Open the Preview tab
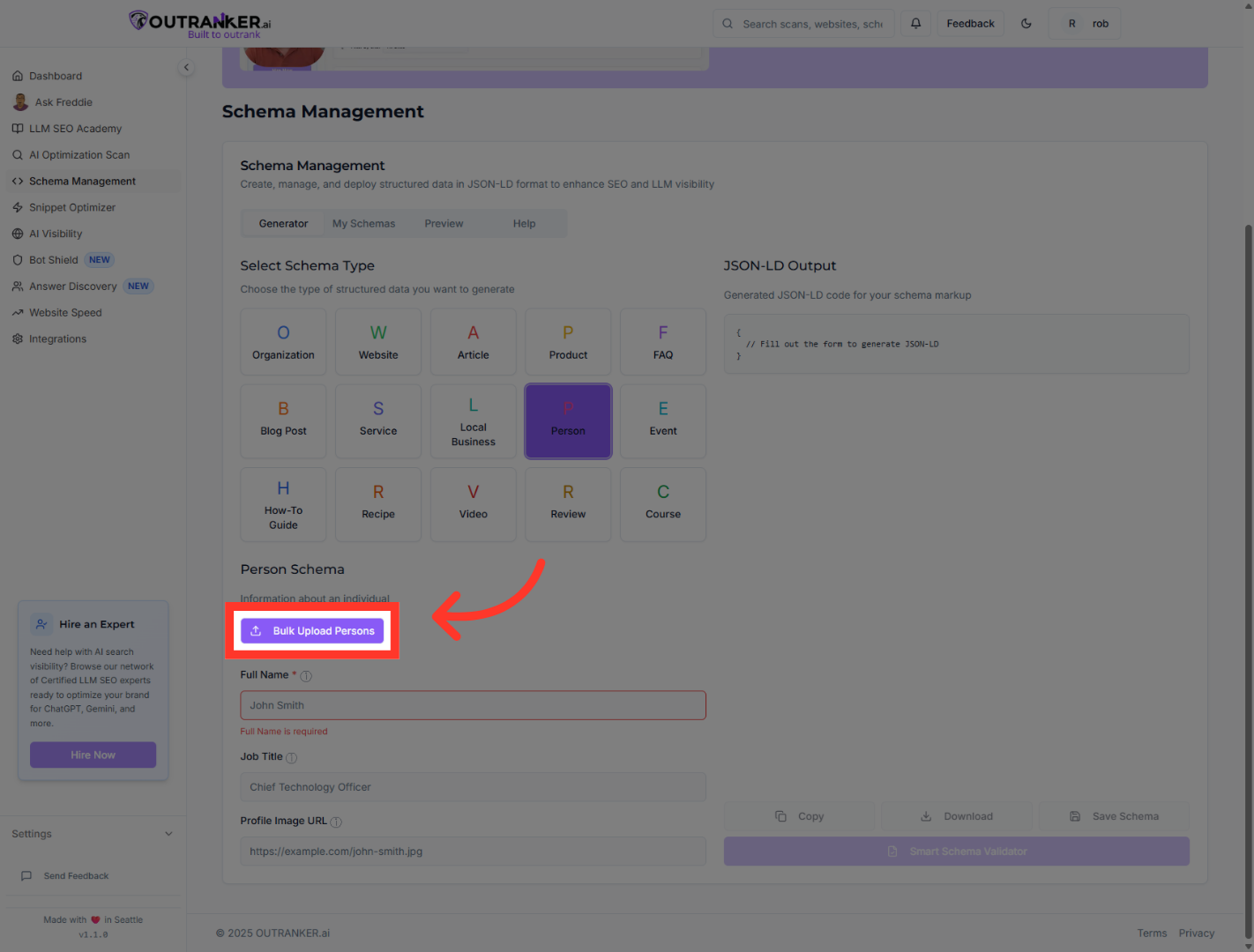This screenshot has width=1254, height=952. (x=444, y=223)
